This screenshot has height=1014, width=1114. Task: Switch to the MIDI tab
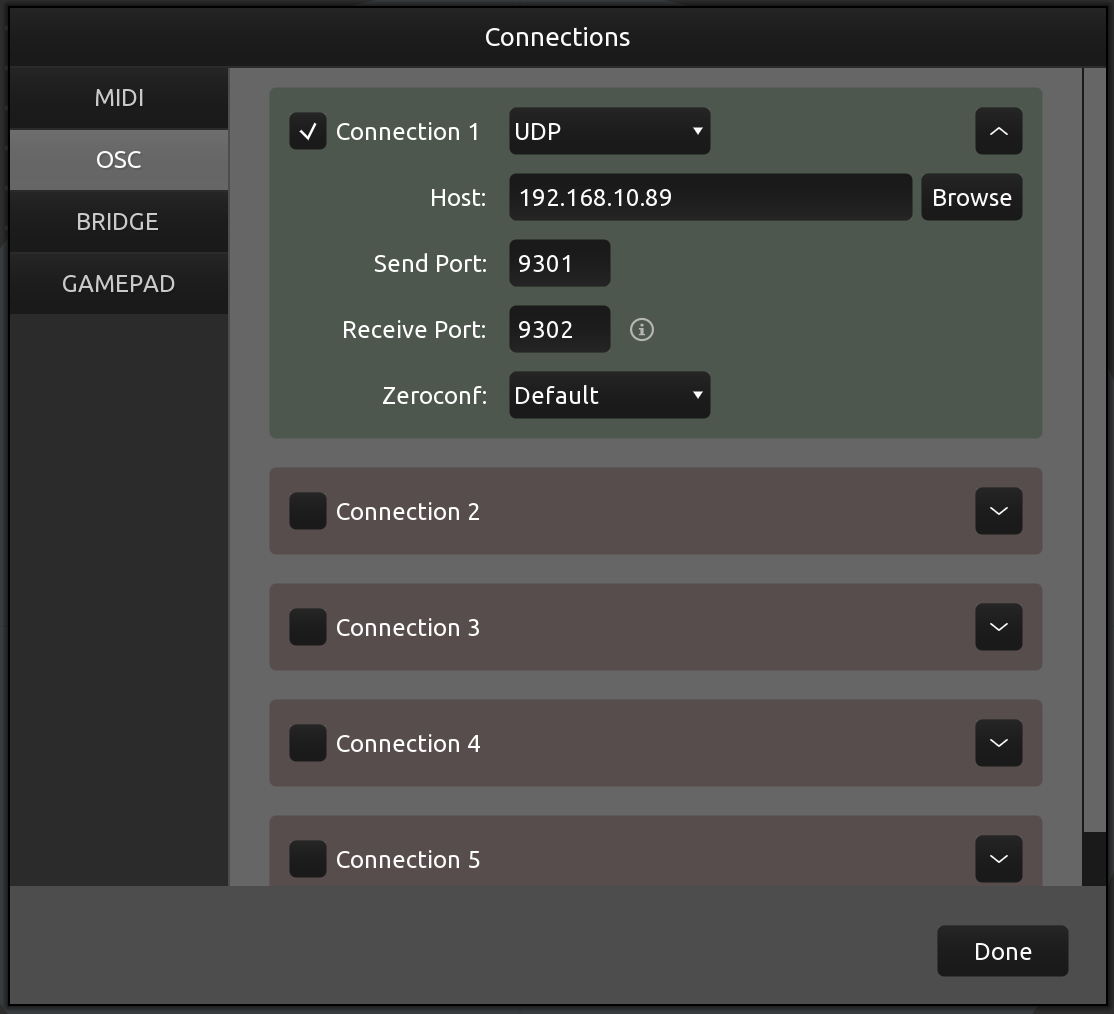(x=118, y=97)
